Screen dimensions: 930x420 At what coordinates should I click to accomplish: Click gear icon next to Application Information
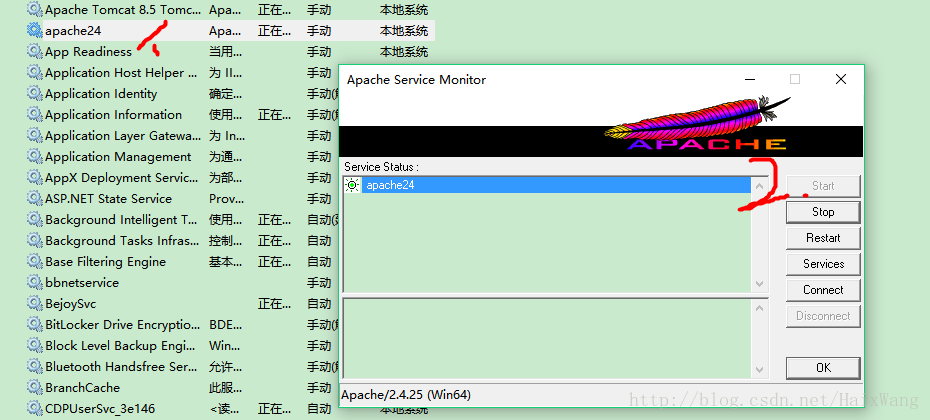coord(35,114)
